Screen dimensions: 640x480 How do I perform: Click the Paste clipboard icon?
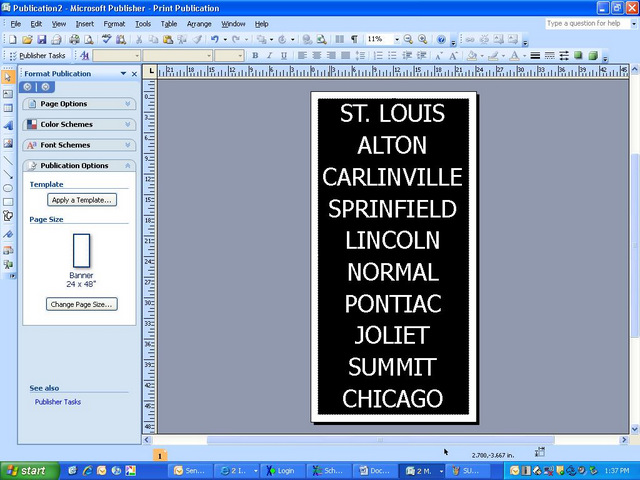click(167, 39)
